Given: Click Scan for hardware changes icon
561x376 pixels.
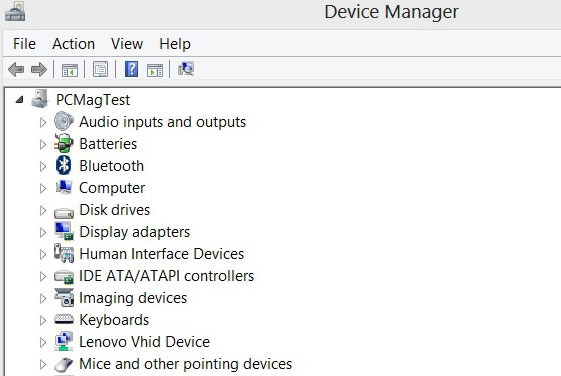Looking at the screenshot, I should (x=186, y=69).
